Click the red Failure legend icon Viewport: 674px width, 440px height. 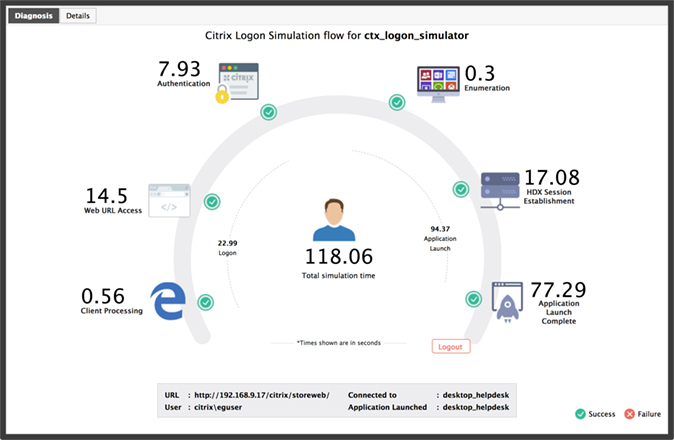(629, 414)
